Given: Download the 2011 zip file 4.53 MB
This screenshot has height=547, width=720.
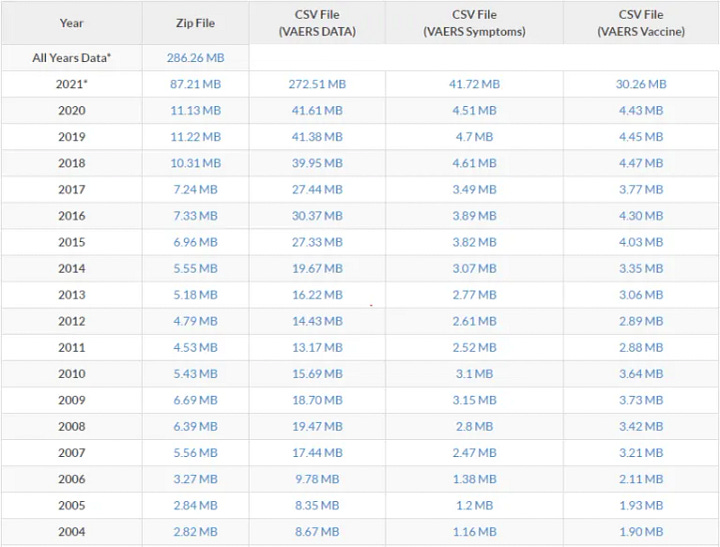Looking at the screenshot, I should click(196, 347).
